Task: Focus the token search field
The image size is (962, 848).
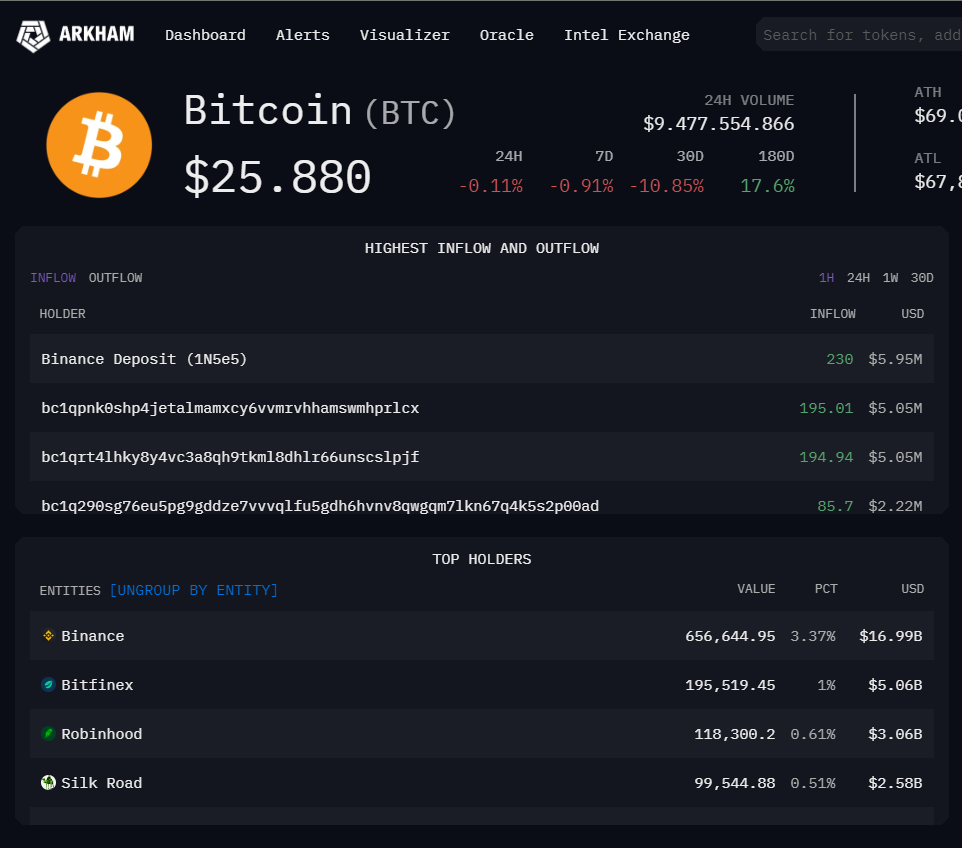Action: [x=859, y=35]
